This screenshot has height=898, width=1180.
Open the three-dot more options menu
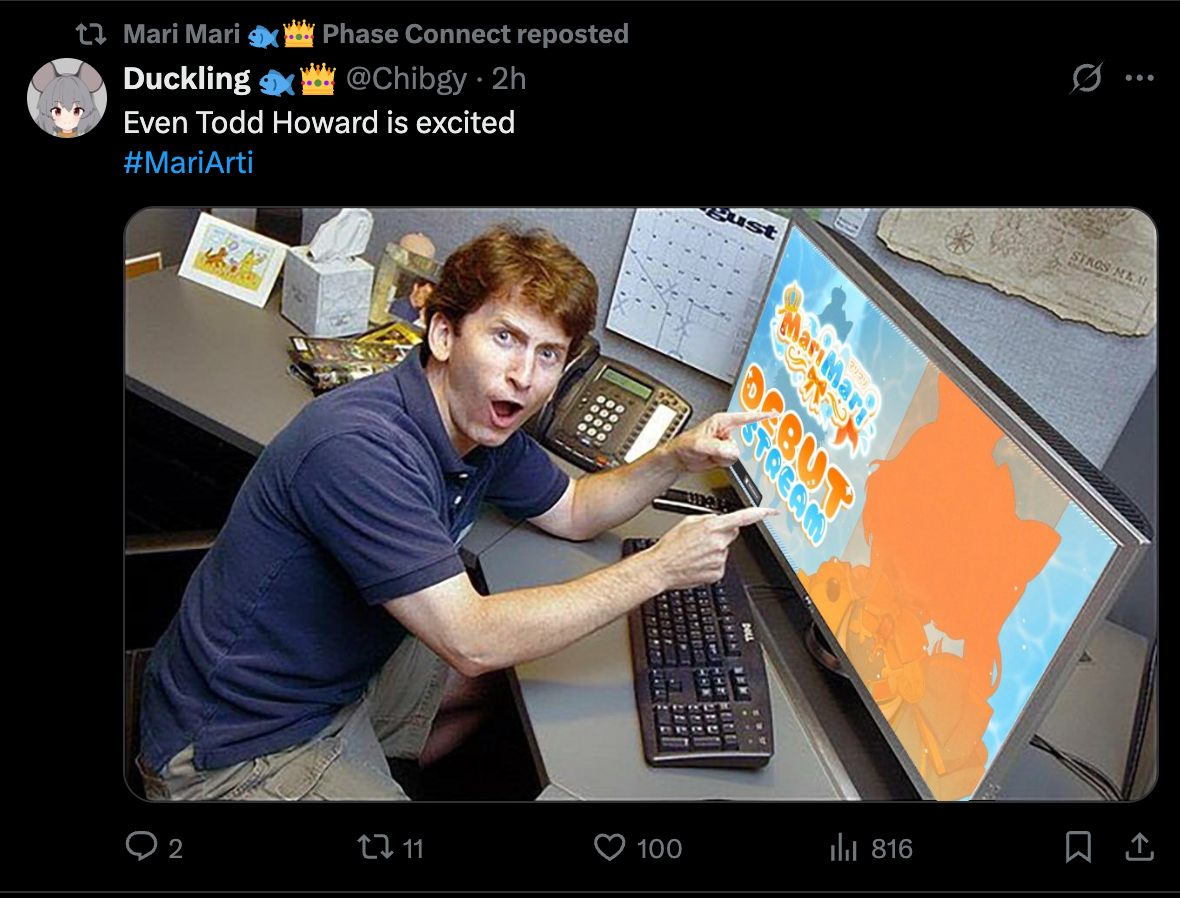click(1139, 78)
